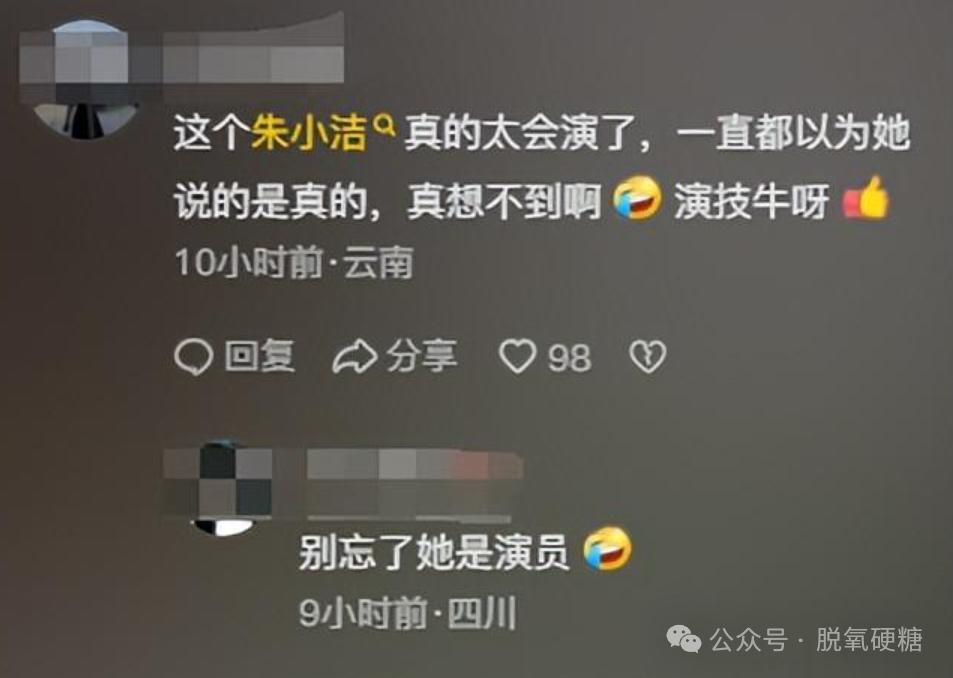Select the reply text 别忘了她是演员
Viewport: 953px width, 678px height.
tap(433, 552)
